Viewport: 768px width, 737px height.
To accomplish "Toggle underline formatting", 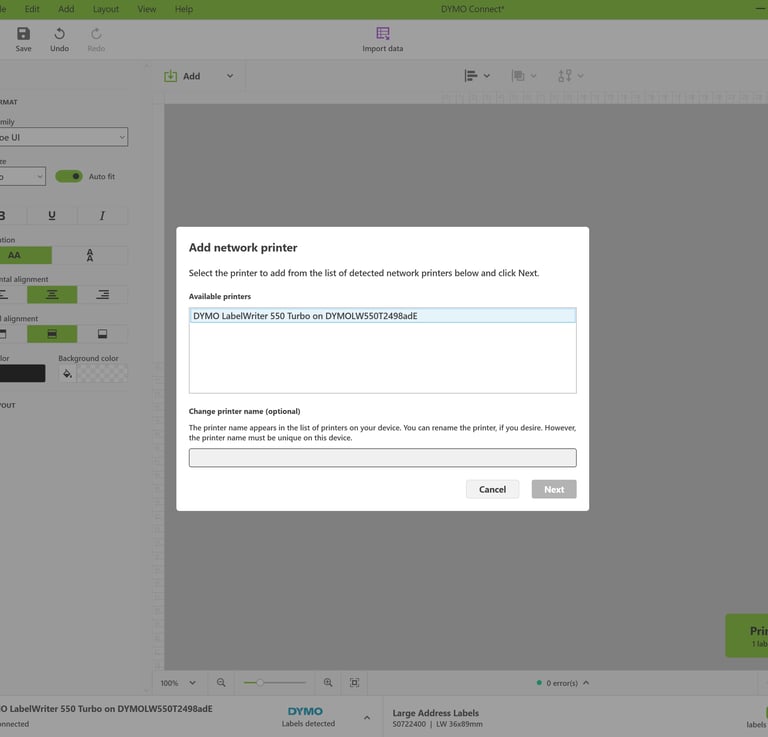I will coord(52,215).
